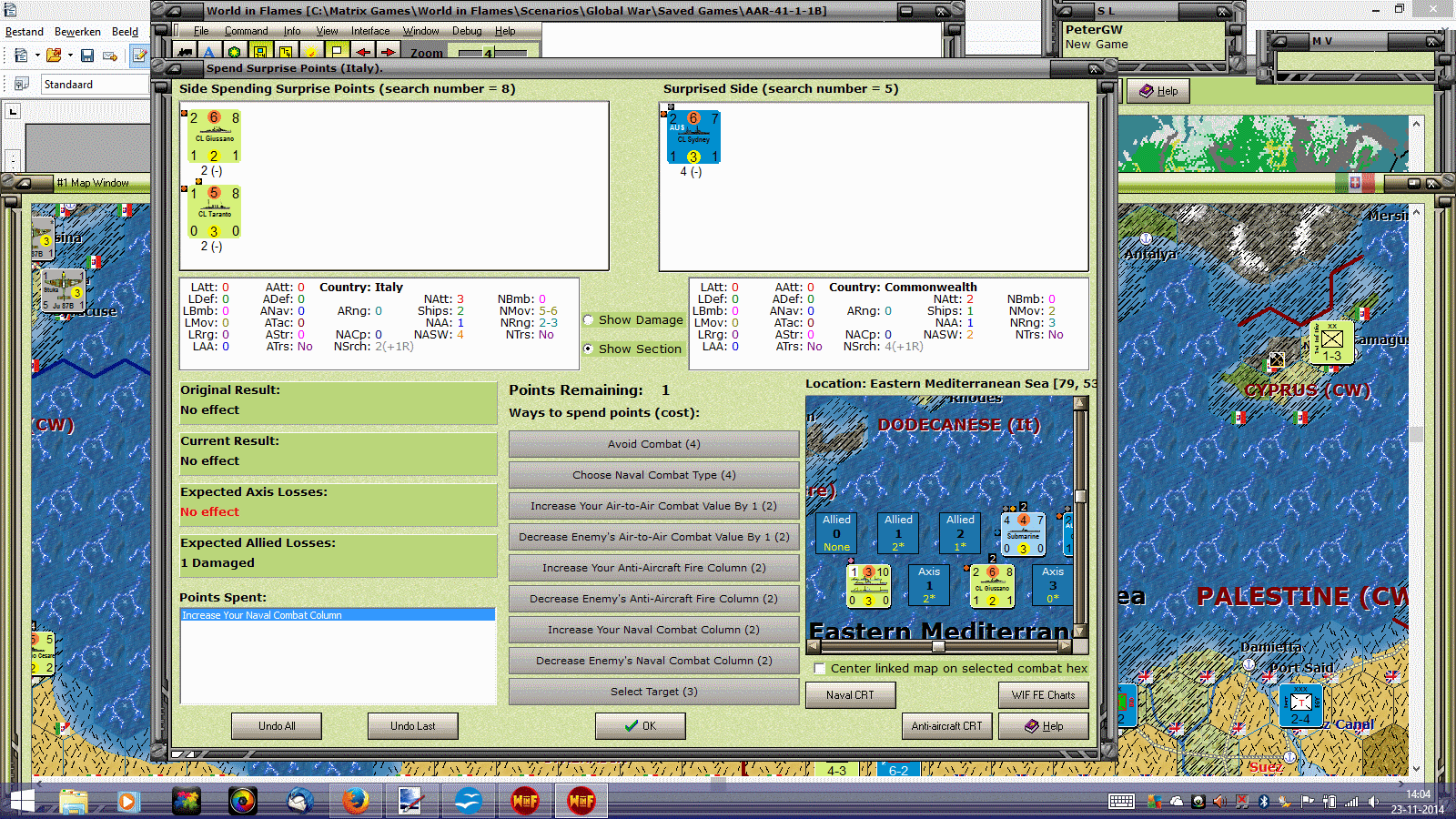
Task: Open the WIF FE Charts
Action: tap(1043, 695)
